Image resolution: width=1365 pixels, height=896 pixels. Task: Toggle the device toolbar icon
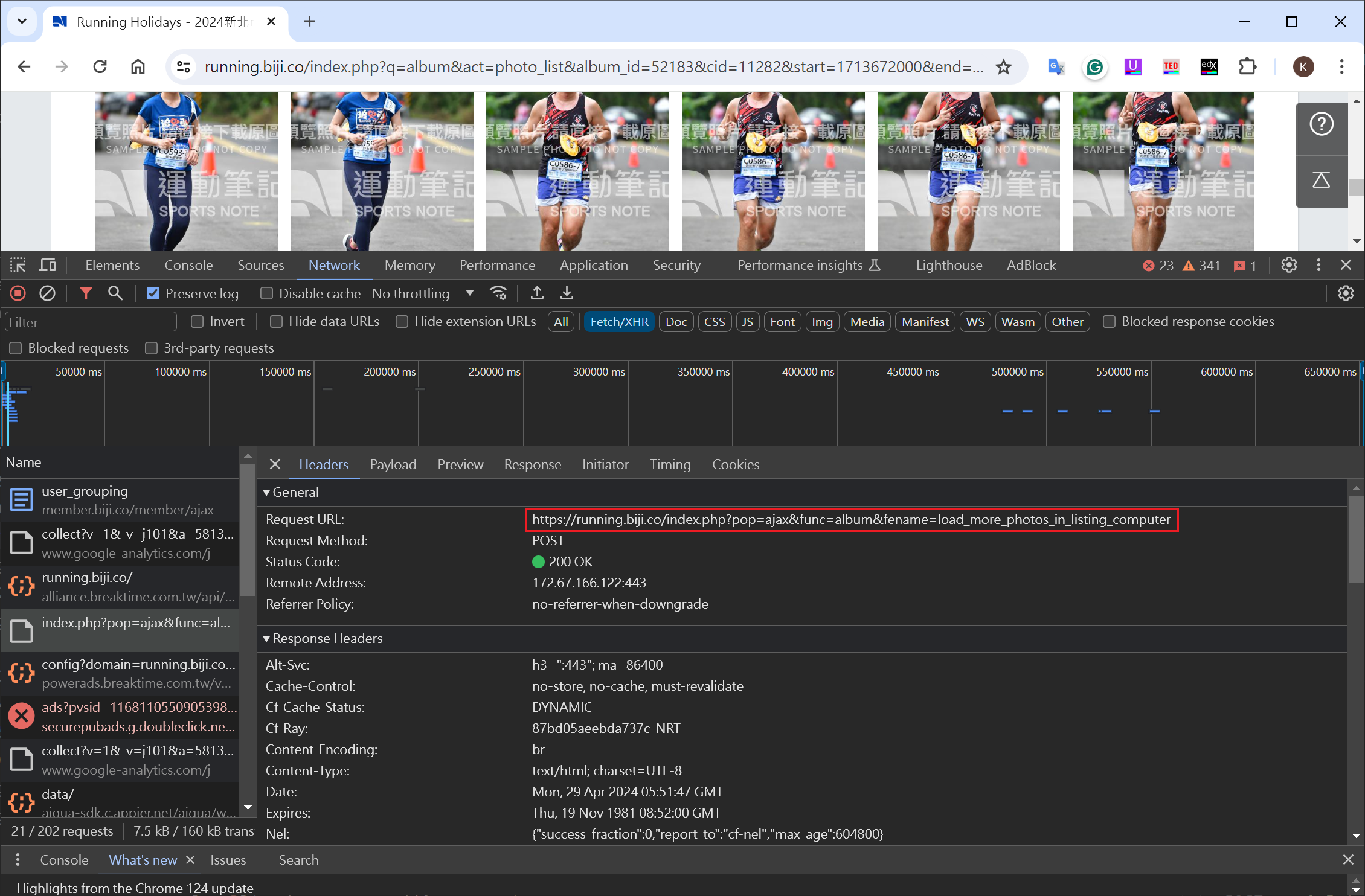48,265
